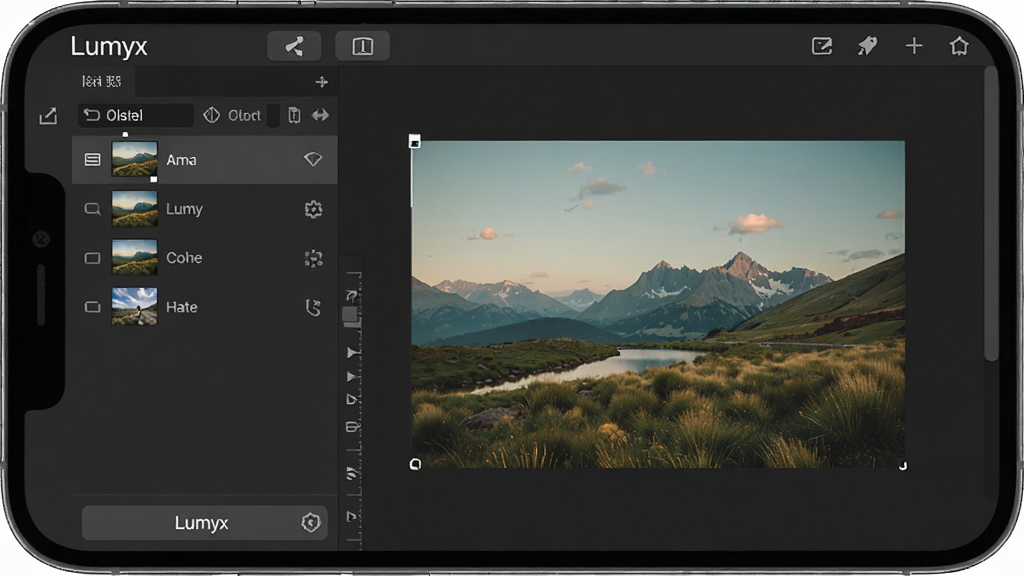
Task: Click the top-left crop handle of the canvas
Action: (x=415, y=141)
